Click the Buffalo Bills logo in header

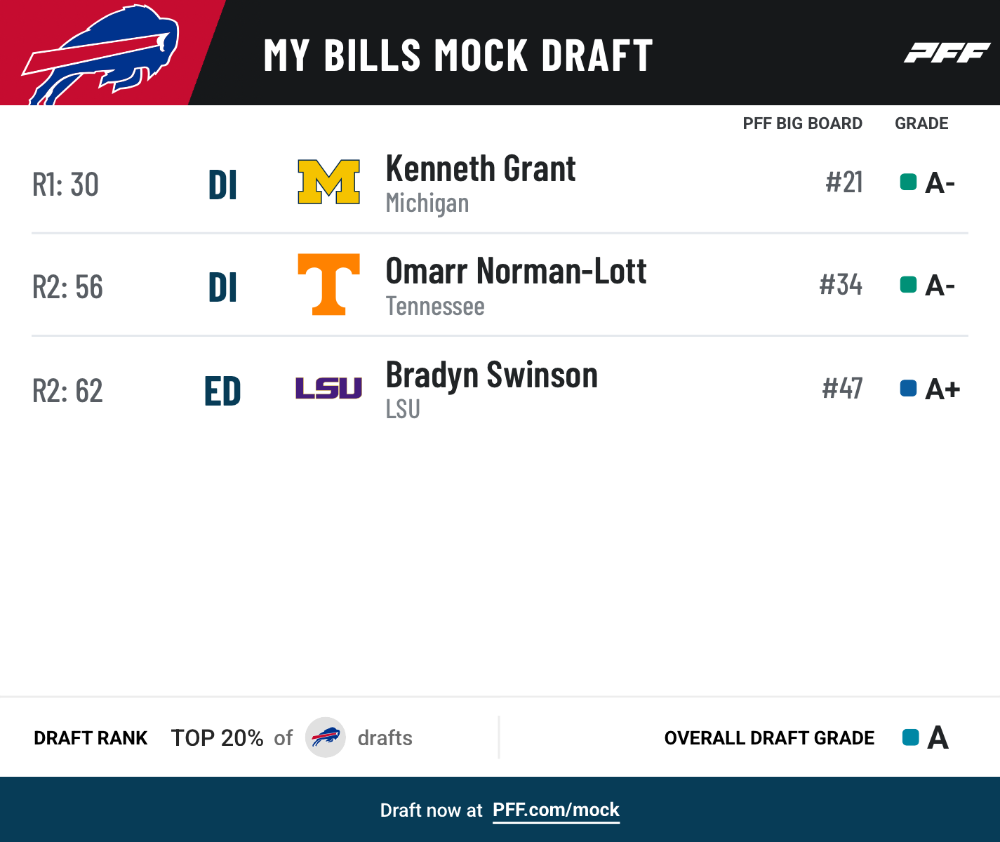(x=100, y=54)
